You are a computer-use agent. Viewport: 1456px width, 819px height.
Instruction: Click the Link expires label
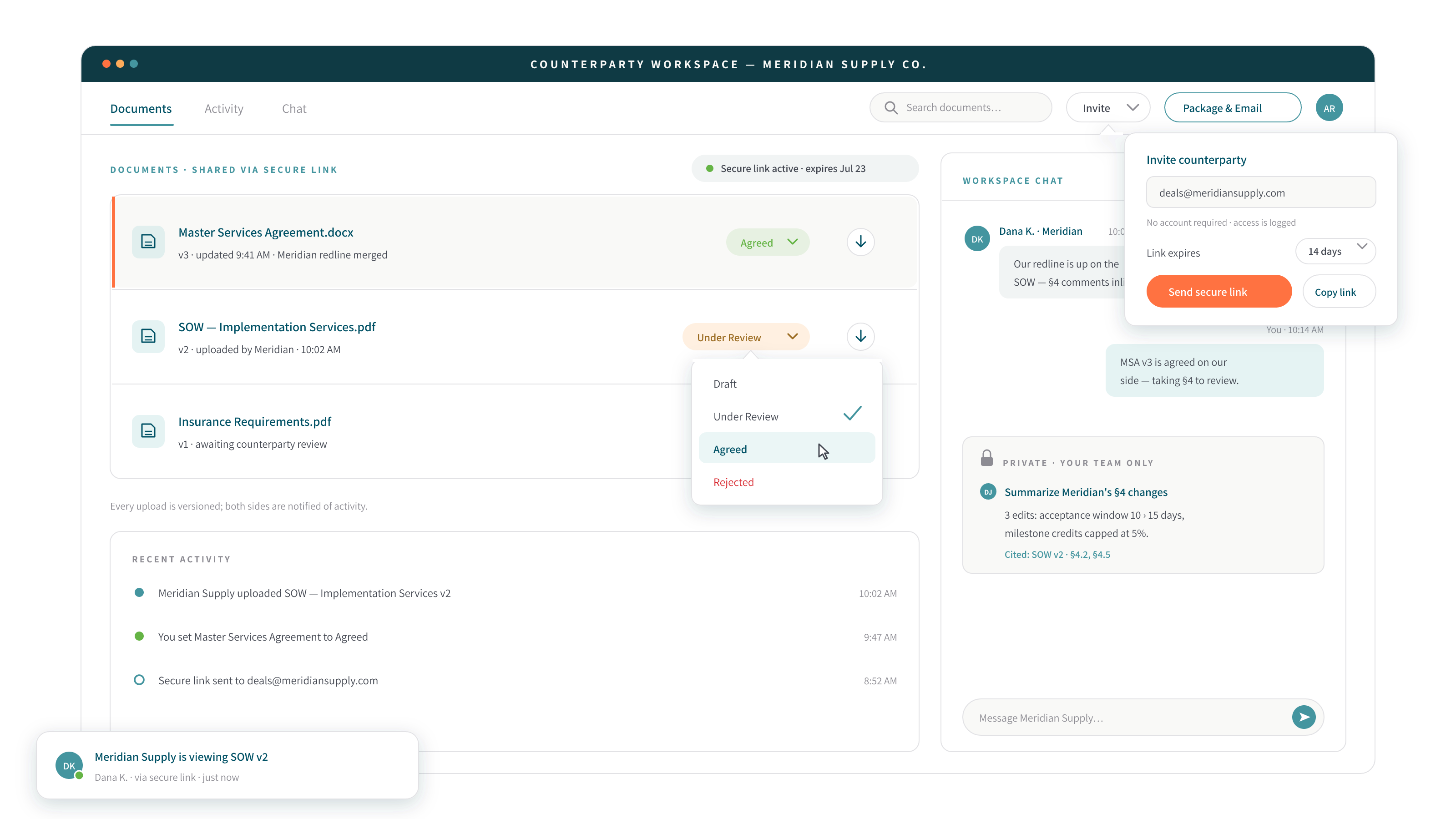1173,253
